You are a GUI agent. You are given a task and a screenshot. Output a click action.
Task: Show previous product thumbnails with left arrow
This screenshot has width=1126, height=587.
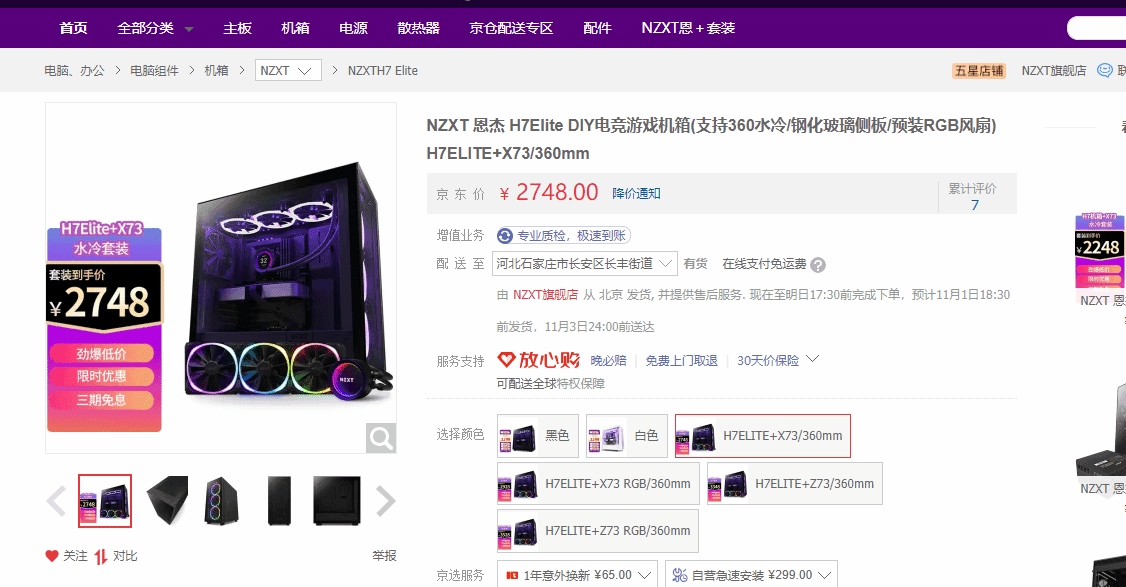click(x=56, y=501)
